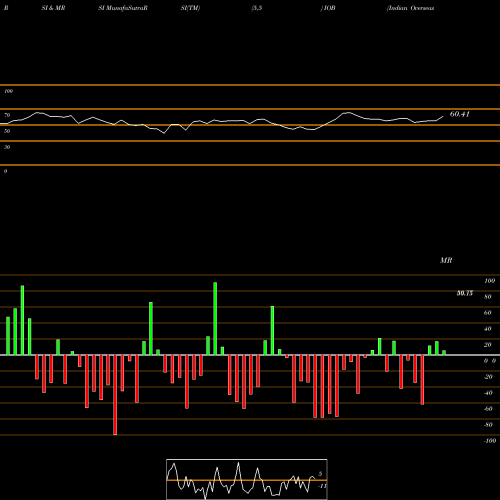Screen dimensions: 500x500
Task: Click the 'SI(TM)' header text
Action: (x=191, y=8)
